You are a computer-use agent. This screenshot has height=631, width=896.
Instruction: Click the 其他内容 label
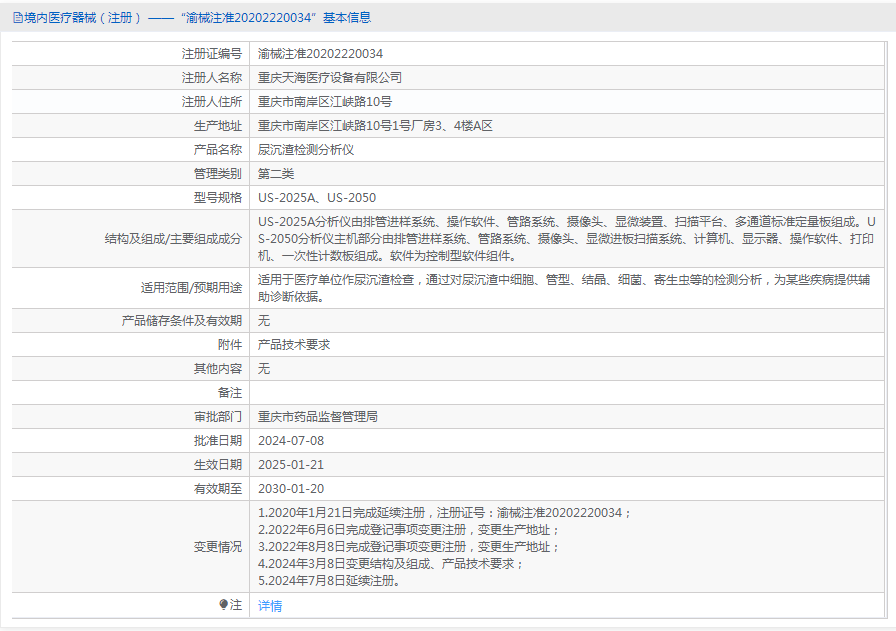pos(218,369)
